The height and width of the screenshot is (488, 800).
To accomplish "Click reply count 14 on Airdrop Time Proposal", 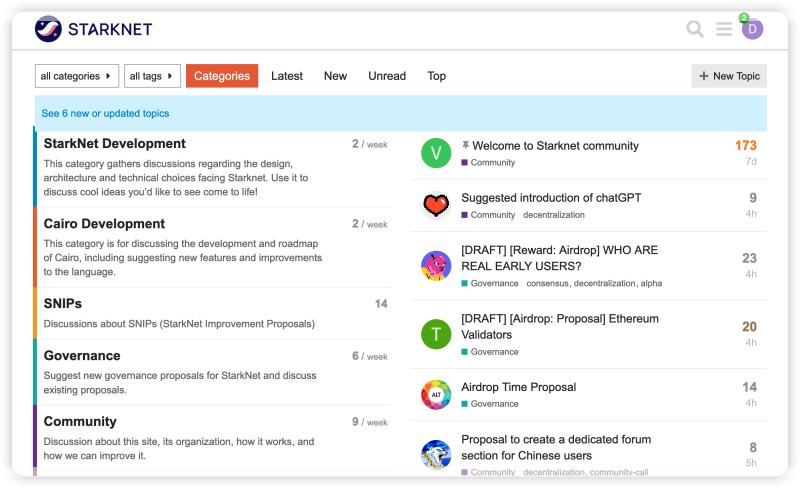I will pyautogui.click(x=749, y=387).
